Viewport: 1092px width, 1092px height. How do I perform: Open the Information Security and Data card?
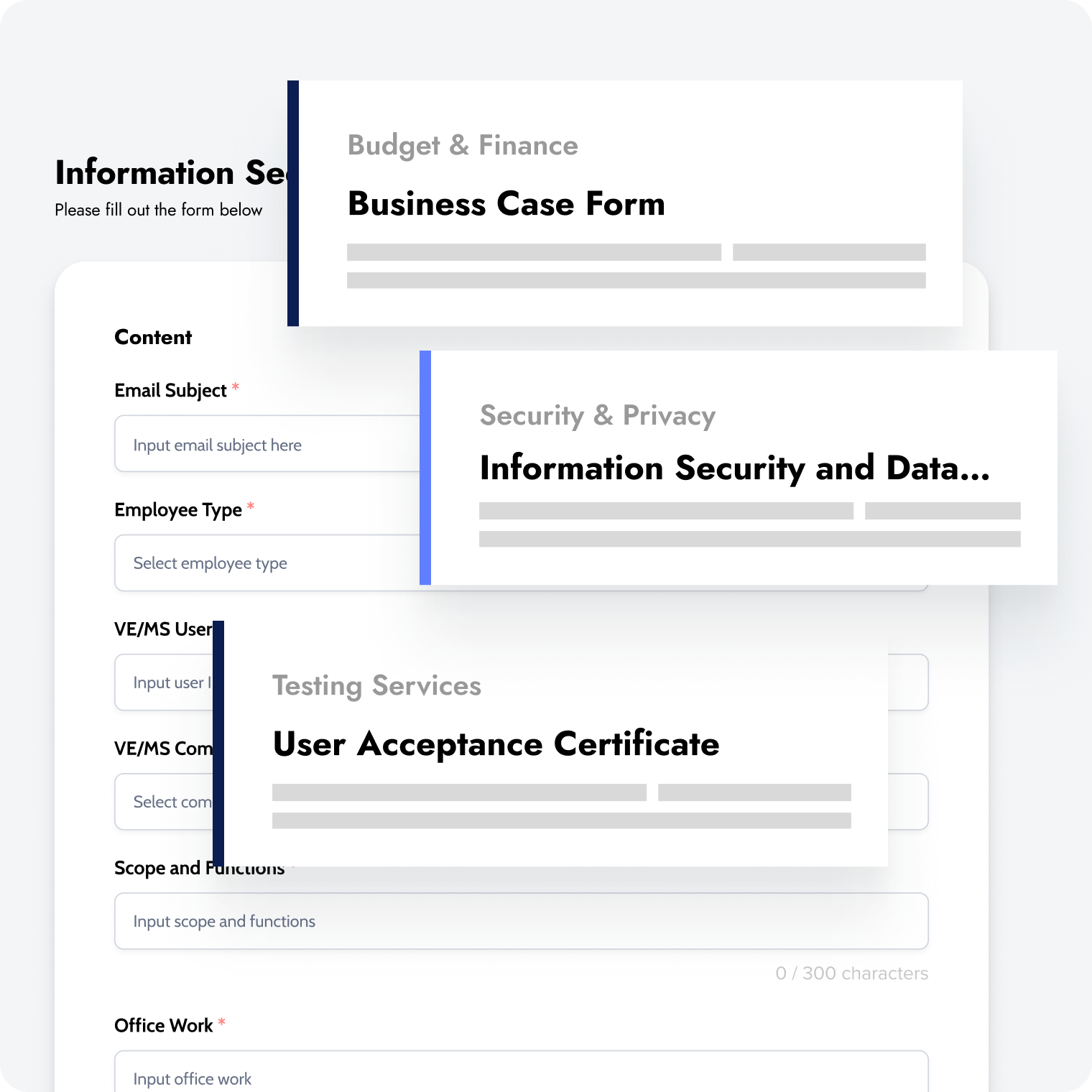(734, 468)
